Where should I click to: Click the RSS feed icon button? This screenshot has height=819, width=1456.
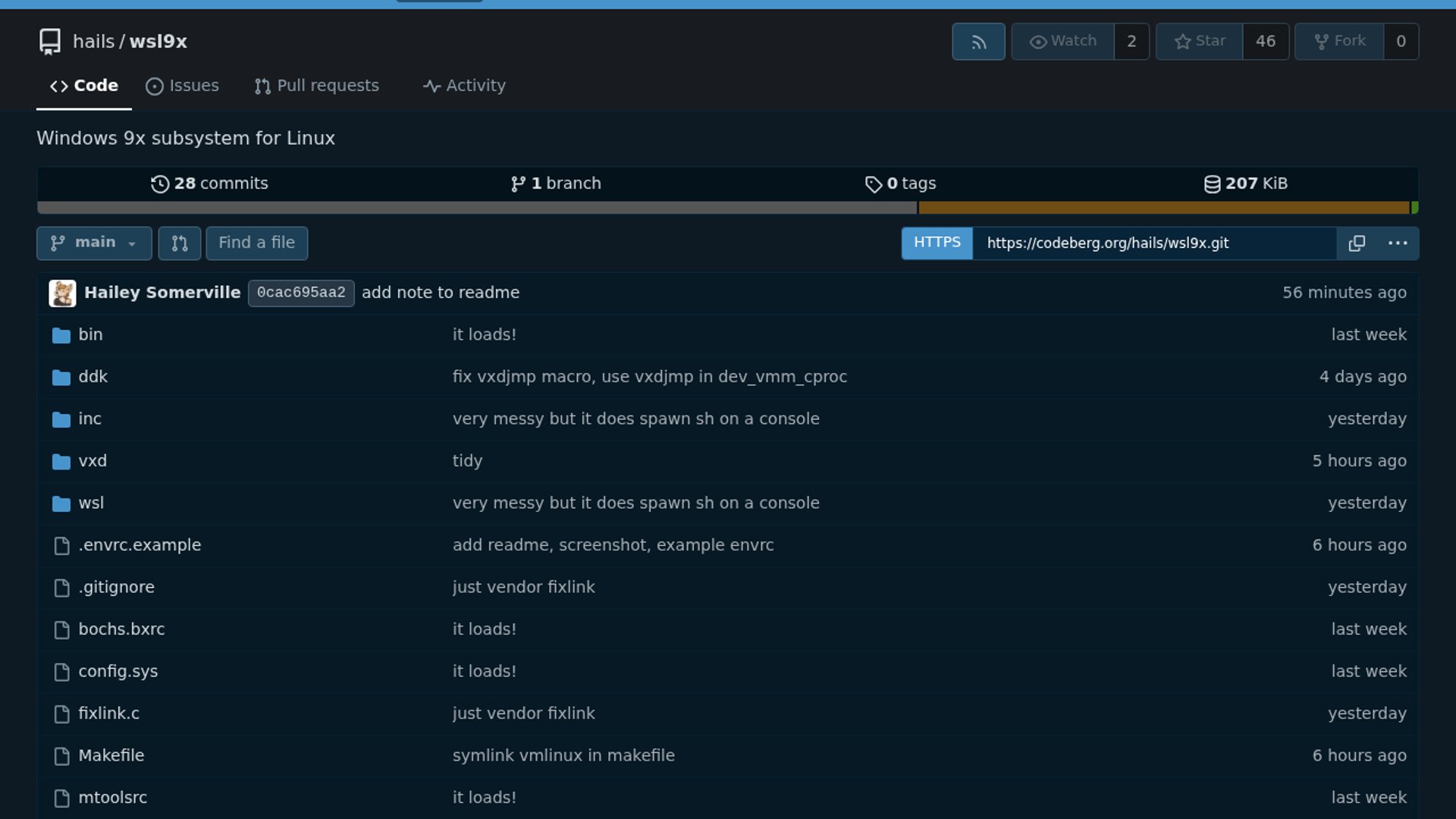coord(978,42)
